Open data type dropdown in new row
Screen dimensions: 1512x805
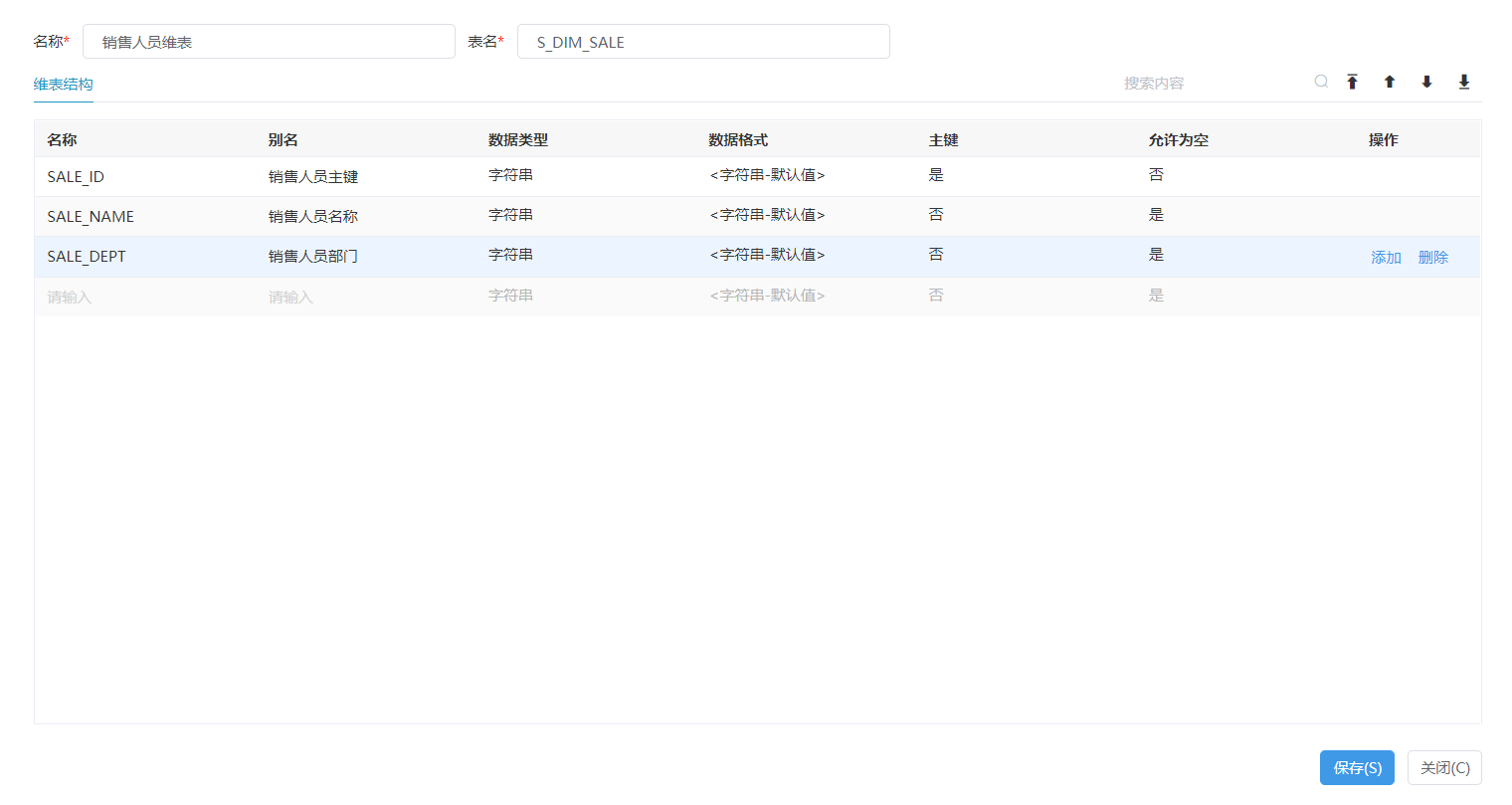pos(510,296)
